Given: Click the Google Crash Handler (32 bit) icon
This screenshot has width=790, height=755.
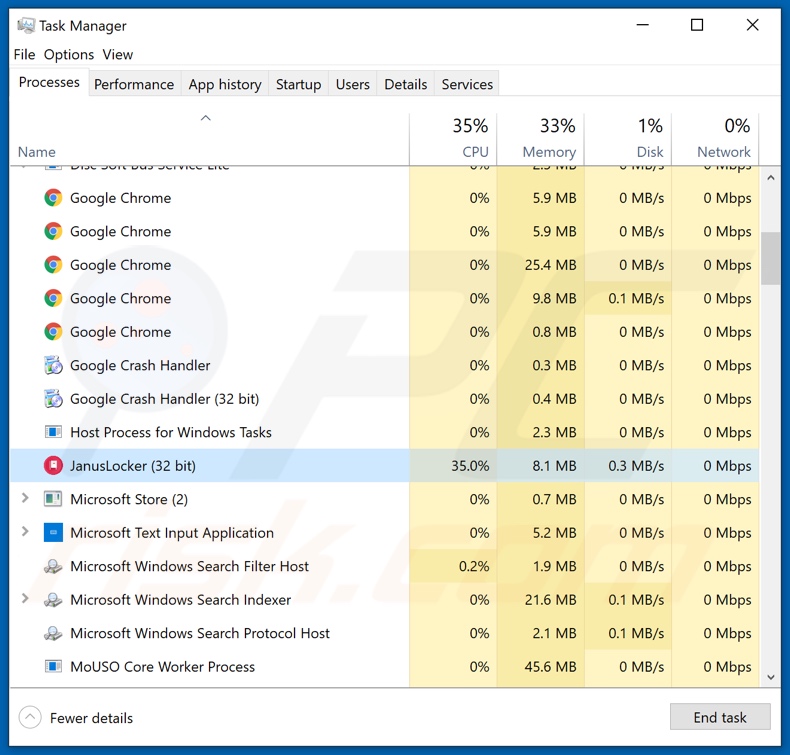Looking at the screenshot, I should pyautogui.click(x=53, y=398).
